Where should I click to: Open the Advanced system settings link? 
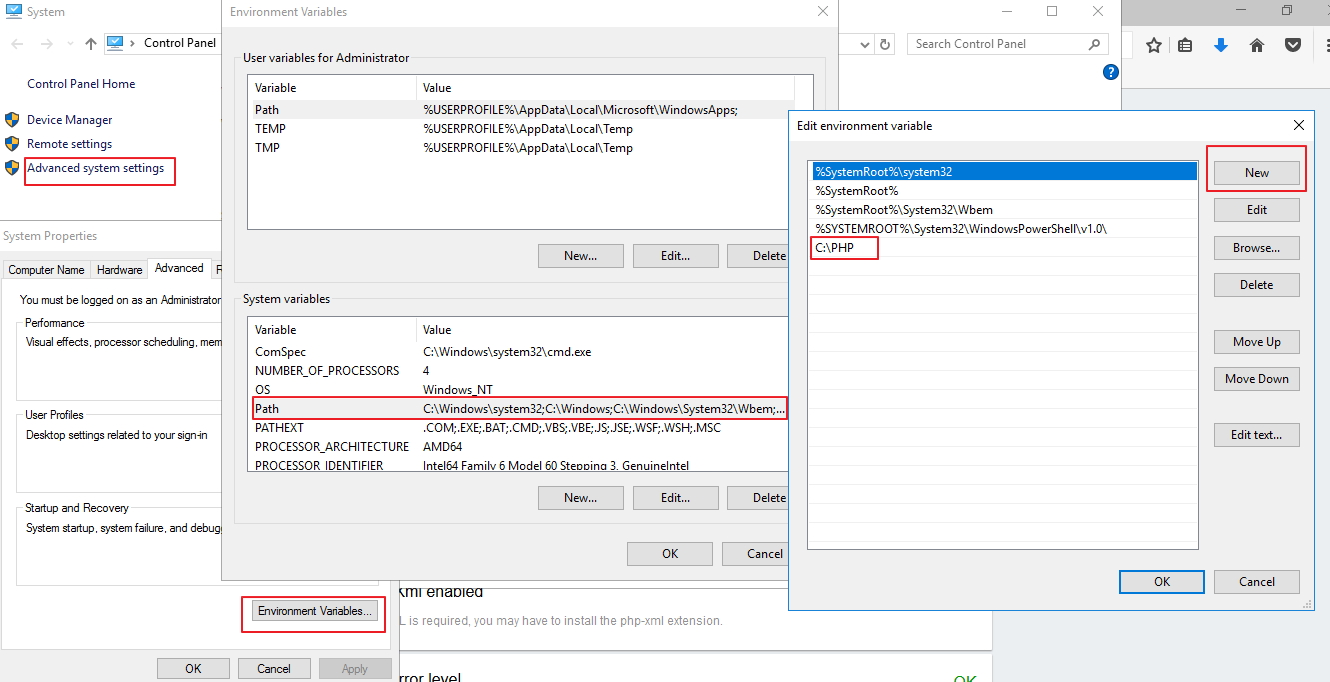[96, 168]
